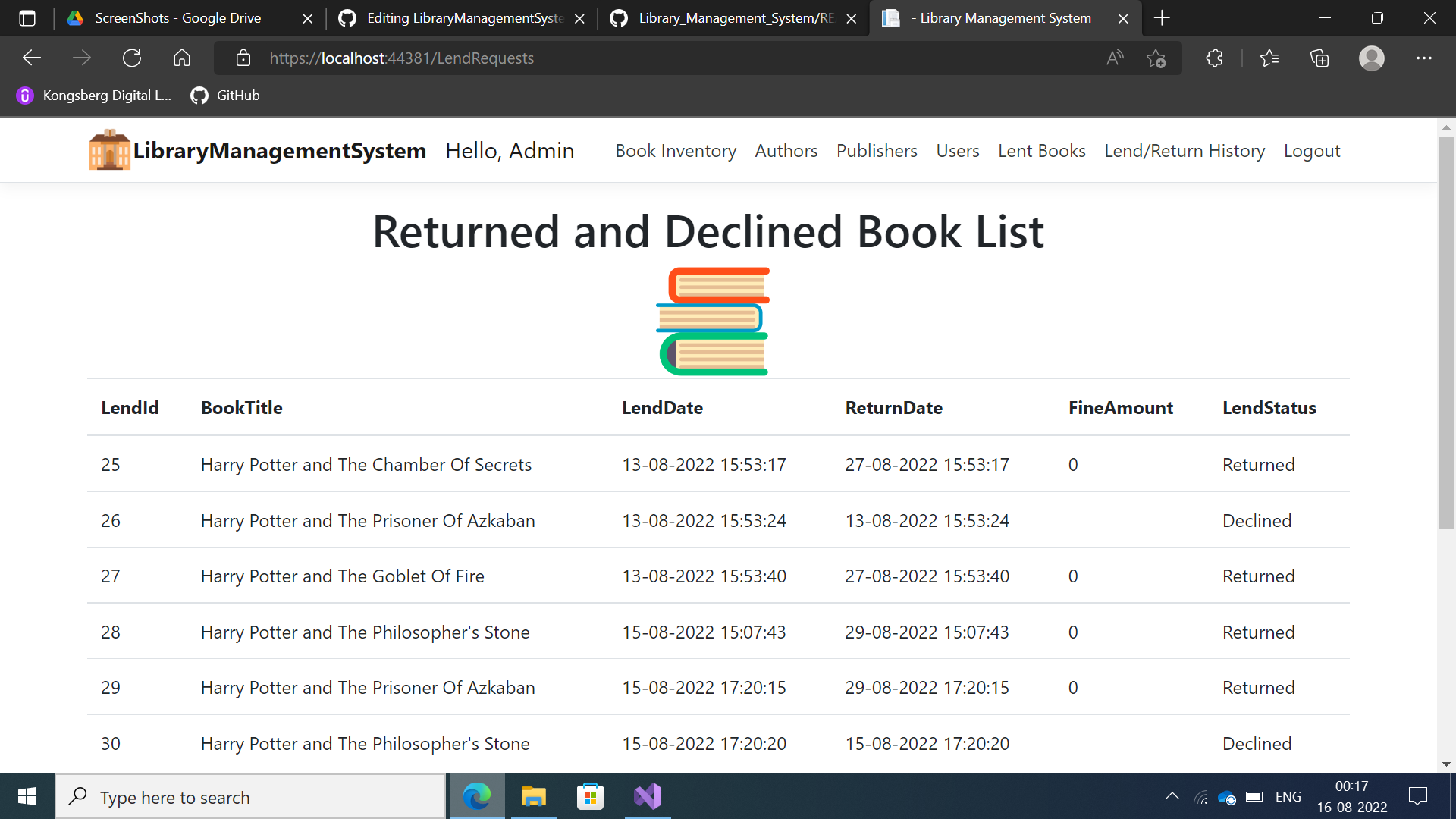Refresh the current page
Screen dimensions: 1456x819
coord(131,58)
